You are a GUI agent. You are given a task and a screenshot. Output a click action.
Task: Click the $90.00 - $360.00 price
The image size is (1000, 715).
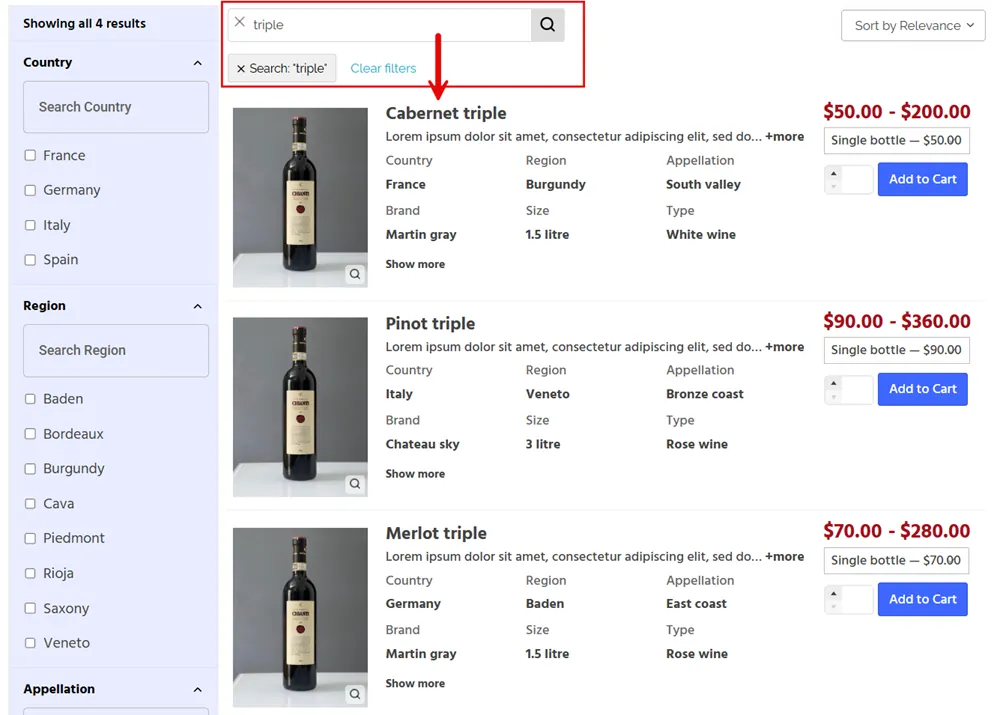tap(896, 321)
